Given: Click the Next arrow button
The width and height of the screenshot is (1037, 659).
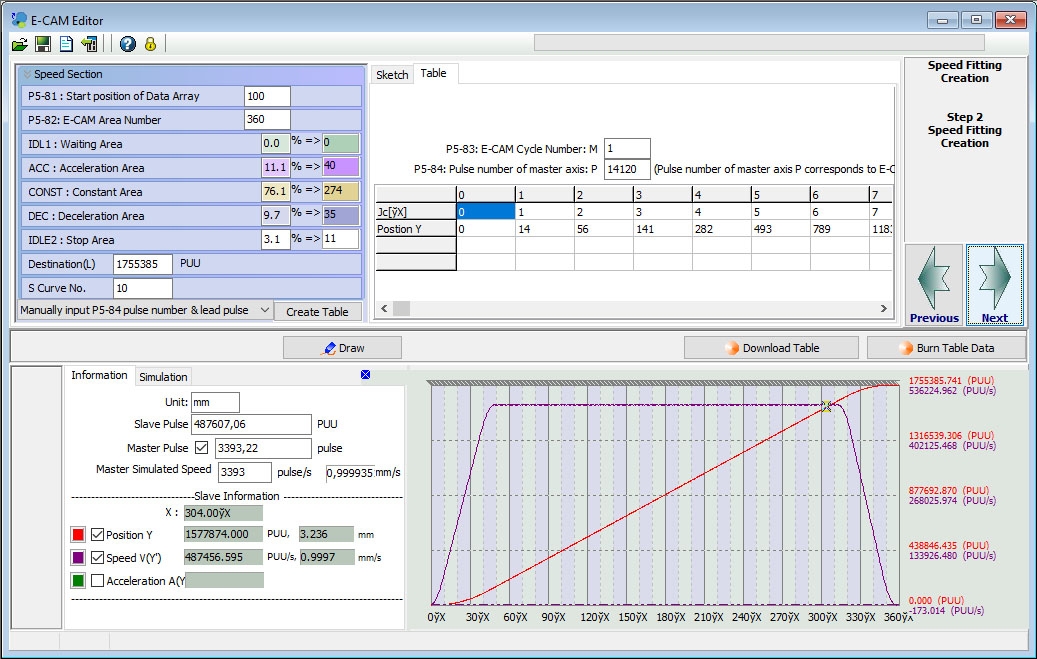Looking at the screenshot, I should [x=995, y=285].
